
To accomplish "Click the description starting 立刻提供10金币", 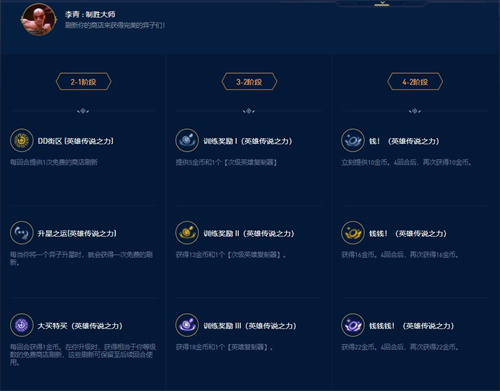I will [x=407, y=162].
